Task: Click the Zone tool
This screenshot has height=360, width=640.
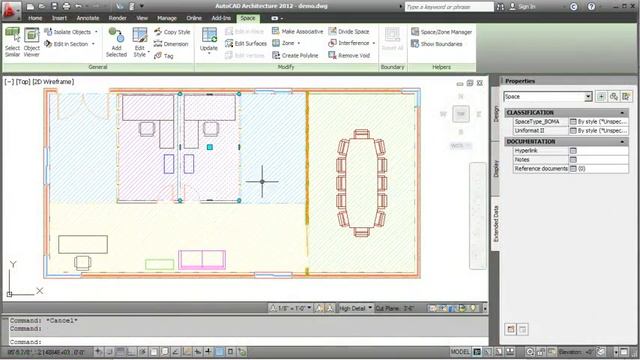Action: pyautogui.click(x=283, y=43)
